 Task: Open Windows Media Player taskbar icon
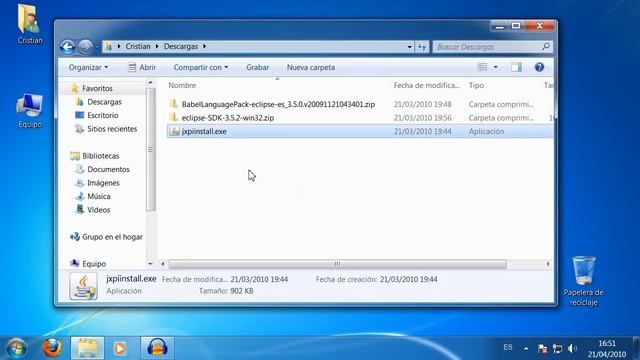pyautogui.click(x=120, y=348)
